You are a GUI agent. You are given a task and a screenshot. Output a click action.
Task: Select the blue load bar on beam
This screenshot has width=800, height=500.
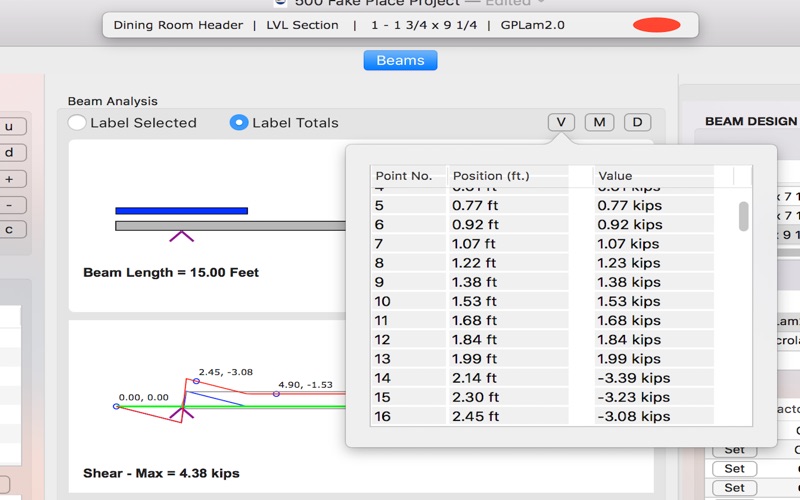point(182,211)
